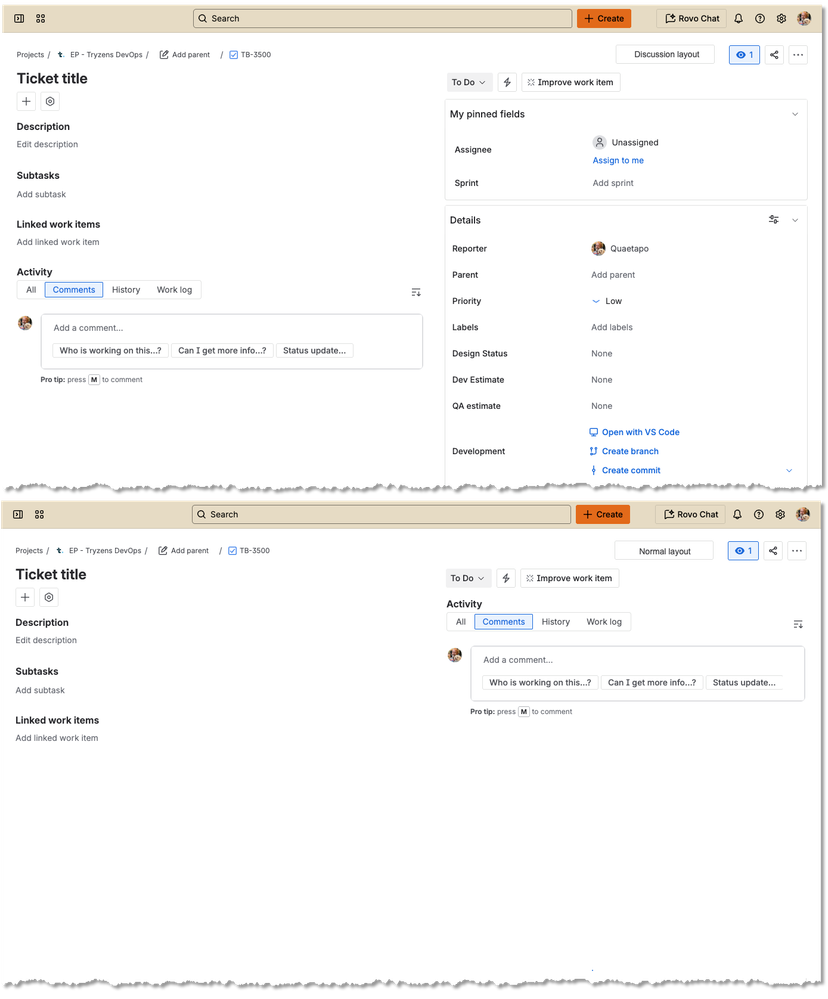Screen dimensions: 828x999
Task: Click the Create branch link
Action: (630, 451)
